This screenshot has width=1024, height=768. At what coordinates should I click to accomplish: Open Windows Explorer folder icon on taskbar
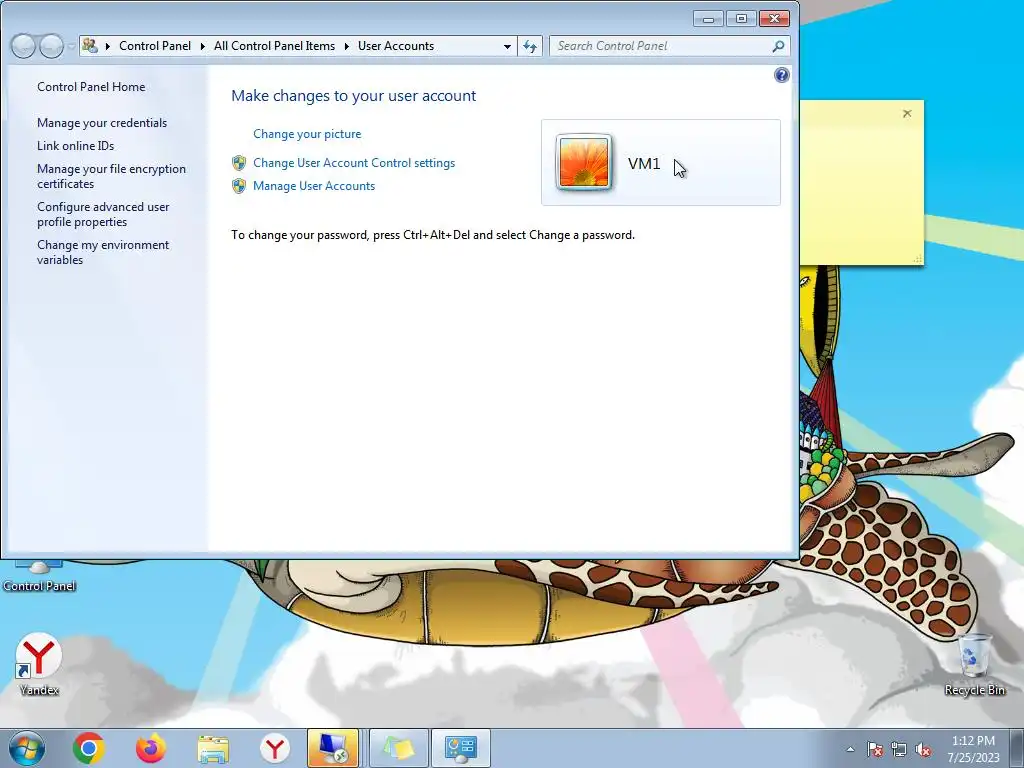213,749
